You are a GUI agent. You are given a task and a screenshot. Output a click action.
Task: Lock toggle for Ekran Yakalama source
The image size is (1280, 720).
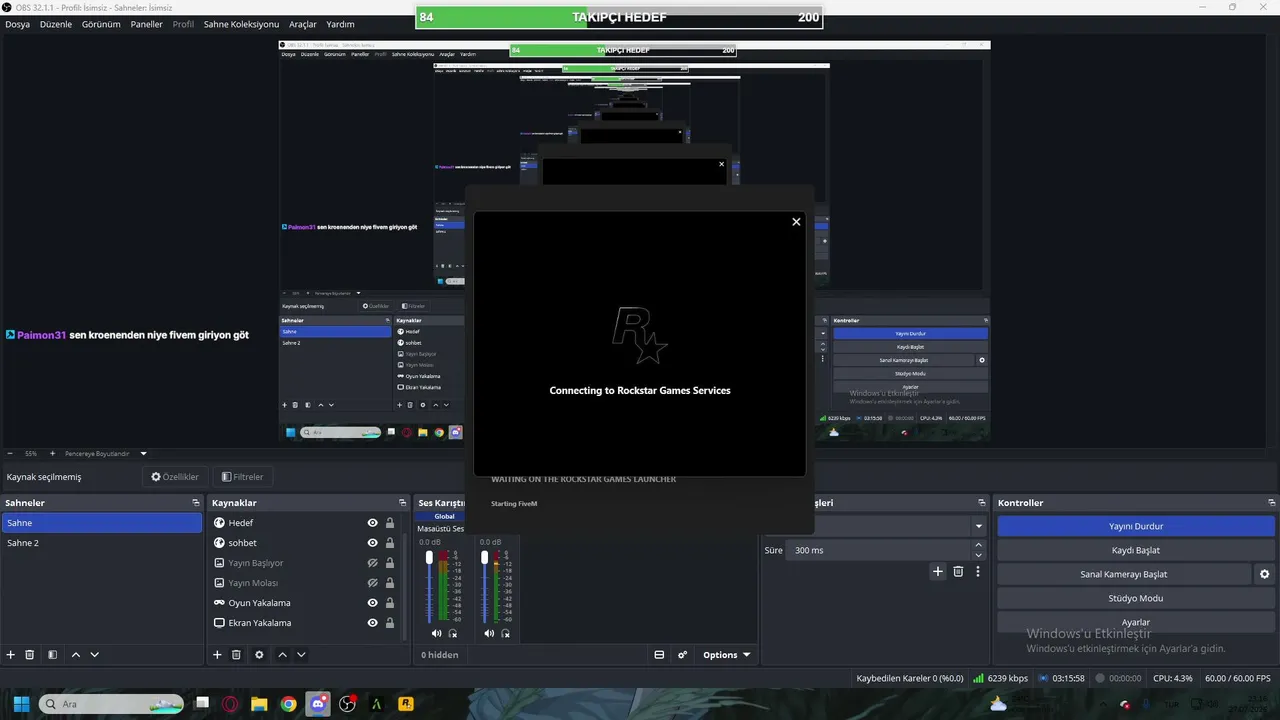pos(390,623)
